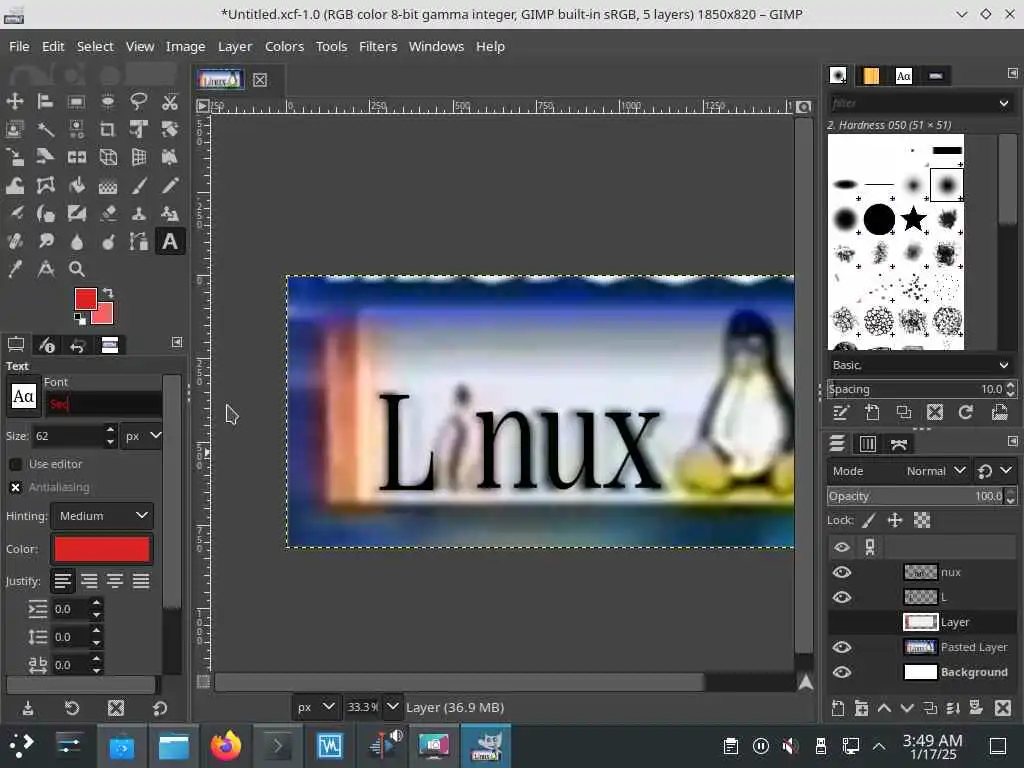Open the File menu

19,46
